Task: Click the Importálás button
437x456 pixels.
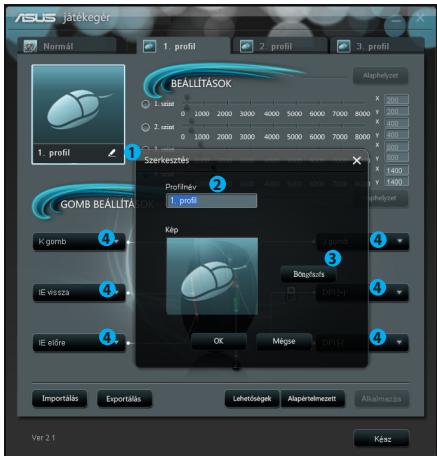Action: point(60,398)
